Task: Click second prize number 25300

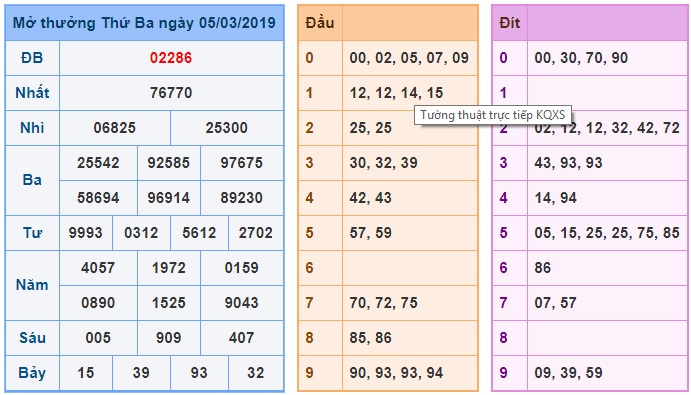Action: pos(227,128)
